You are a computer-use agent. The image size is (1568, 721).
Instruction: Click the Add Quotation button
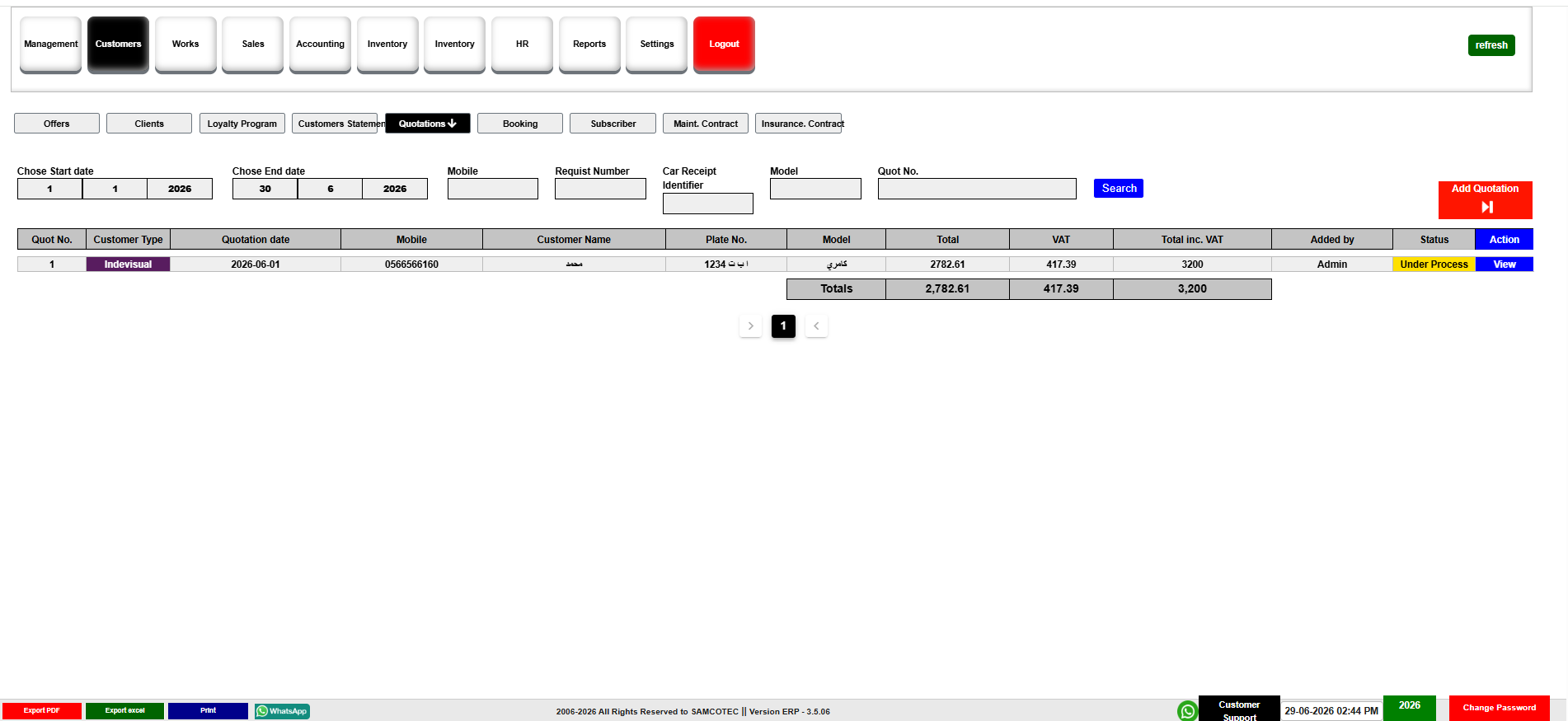tap(1486, 200)
